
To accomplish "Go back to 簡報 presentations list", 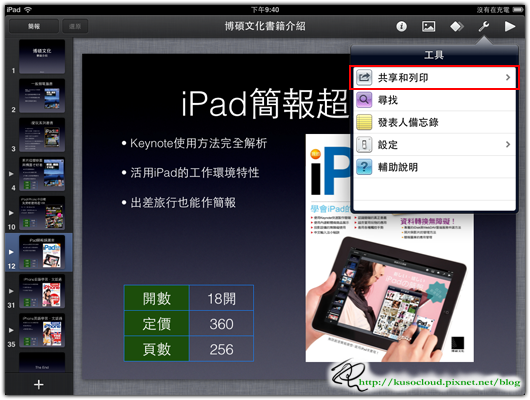I will click(x=34, y=26).
